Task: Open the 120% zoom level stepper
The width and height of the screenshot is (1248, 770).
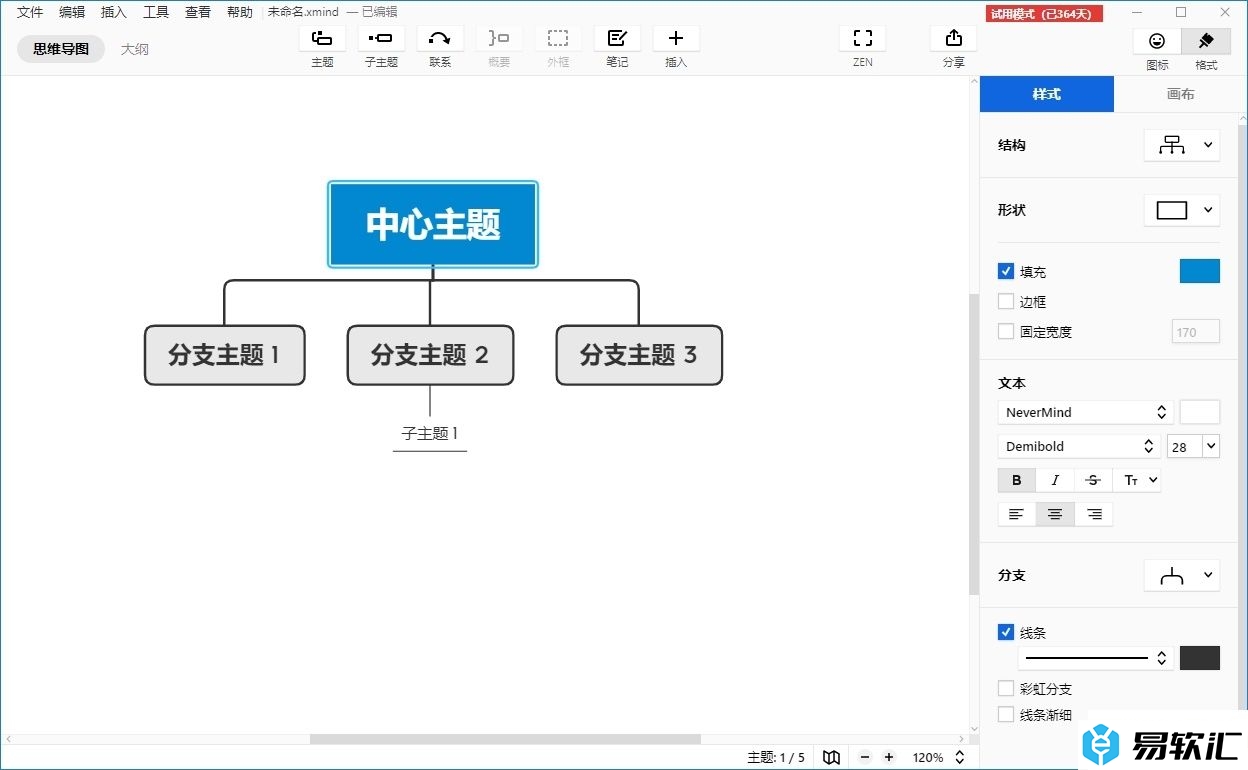Action: pyautogui.click(x=959, y=757)
